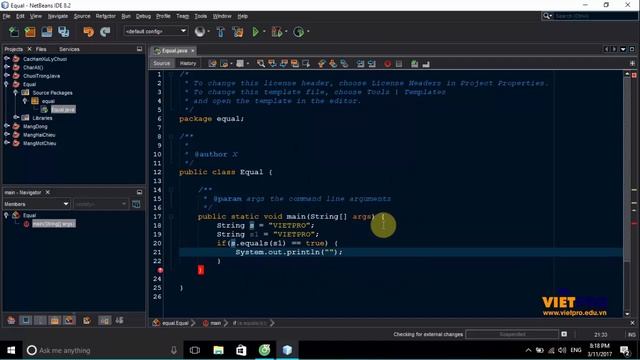Toggle Bookmark in editor toolbar
640x360 pixels.
(x=344, y=64)
